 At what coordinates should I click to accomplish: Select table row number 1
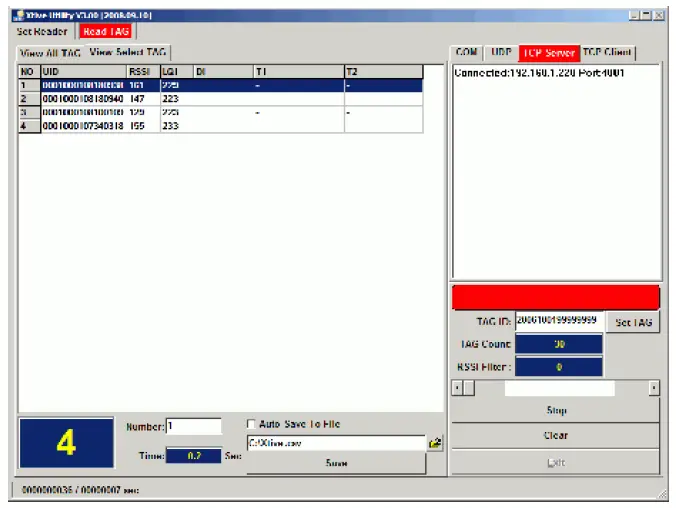click(221, 85)
